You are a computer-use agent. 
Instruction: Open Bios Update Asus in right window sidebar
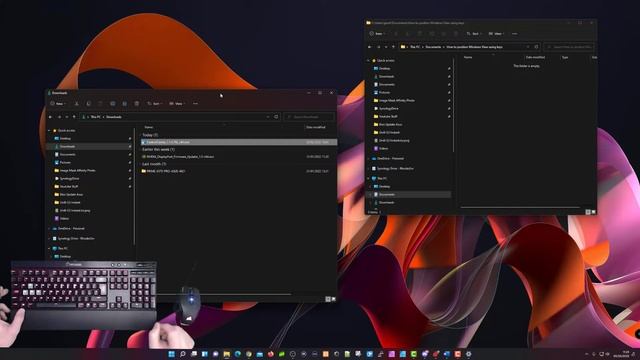[x=388, y=124]
